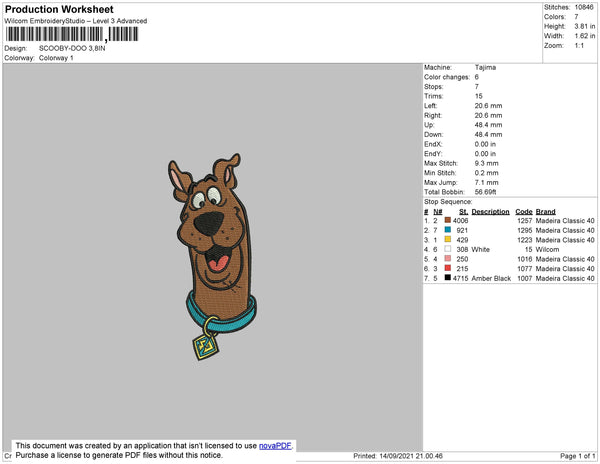Select the machine value 'Tajima'

click(485, 67)
